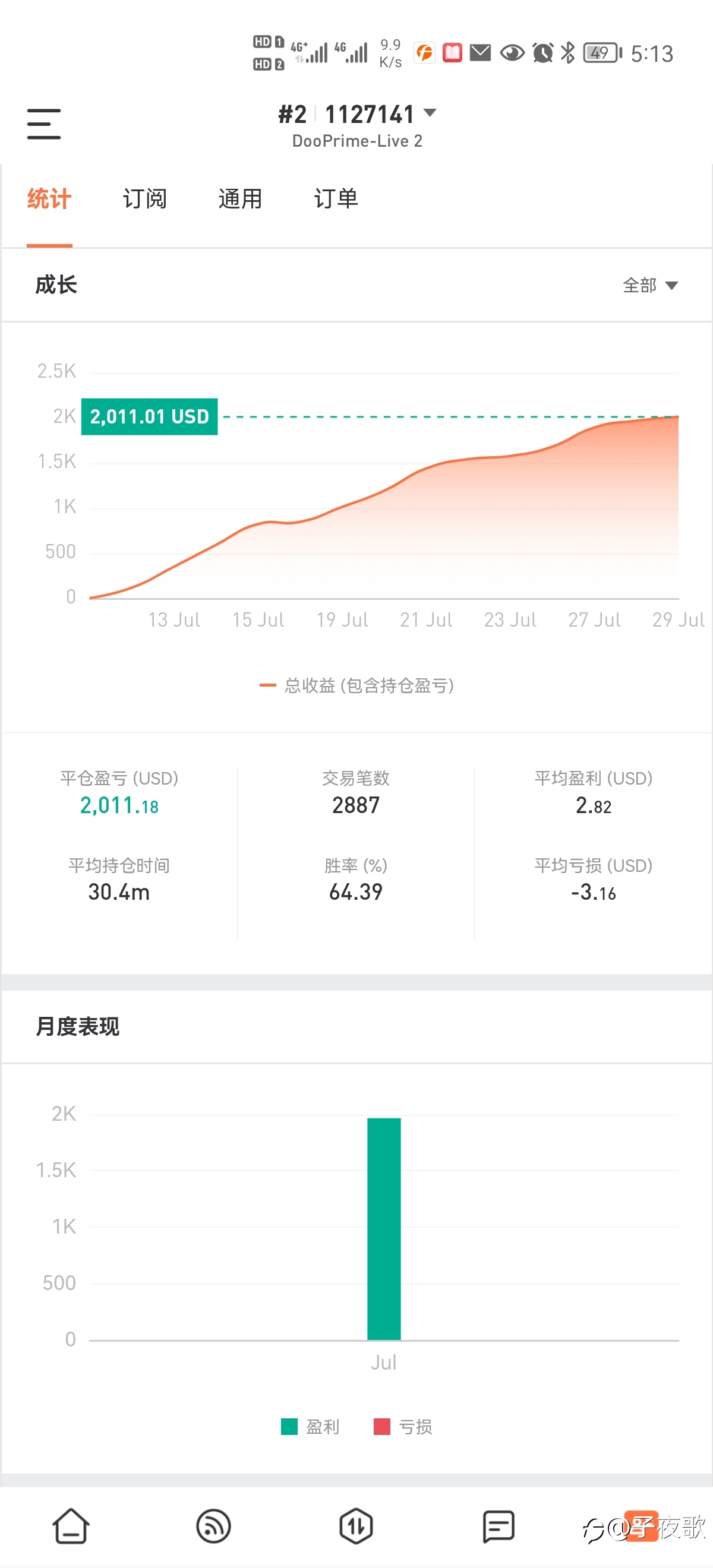This screenshot has height=1568, width=713.
Task: Tap the 胜率 value 64.39
Action: [x=356, y=892]
